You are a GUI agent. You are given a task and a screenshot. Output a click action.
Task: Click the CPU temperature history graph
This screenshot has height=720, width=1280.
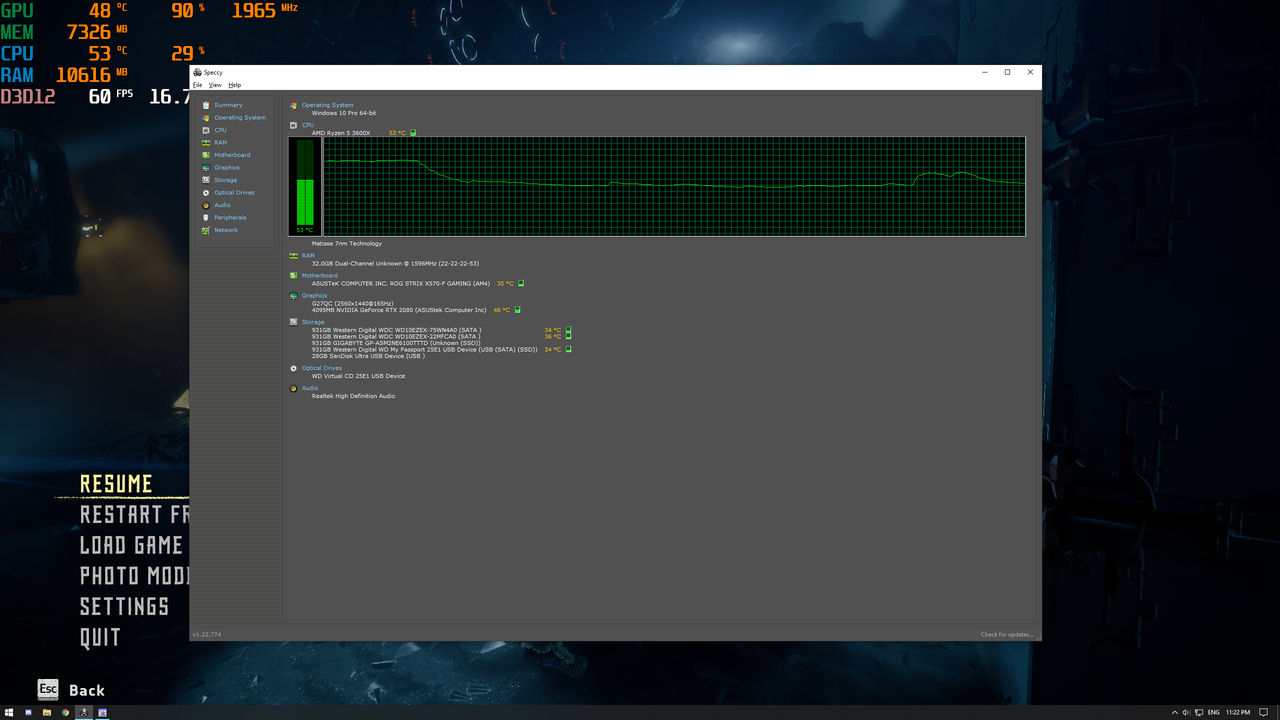pos(675,186)
